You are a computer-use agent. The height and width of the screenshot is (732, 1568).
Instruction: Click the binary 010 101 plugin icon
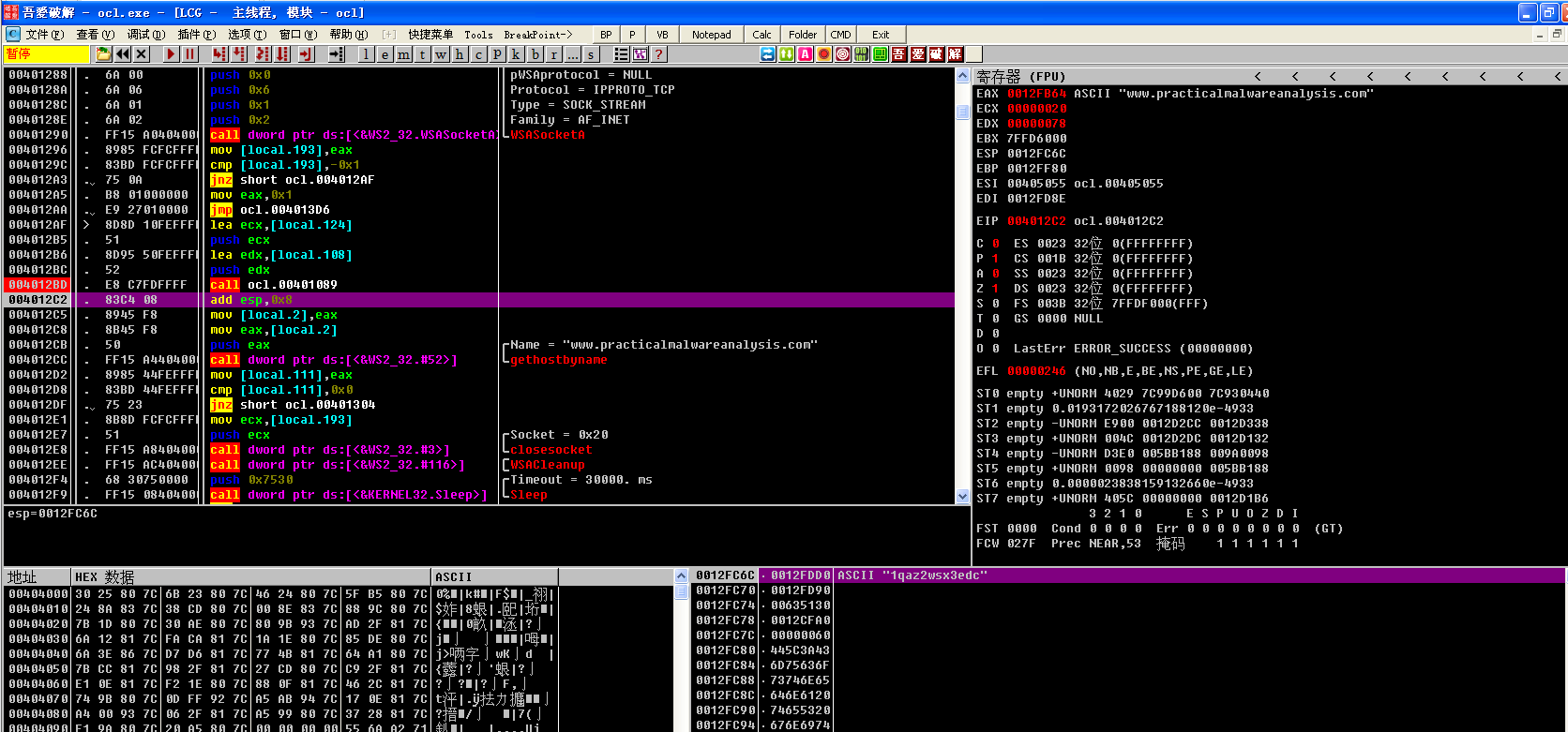pos(862,54)
